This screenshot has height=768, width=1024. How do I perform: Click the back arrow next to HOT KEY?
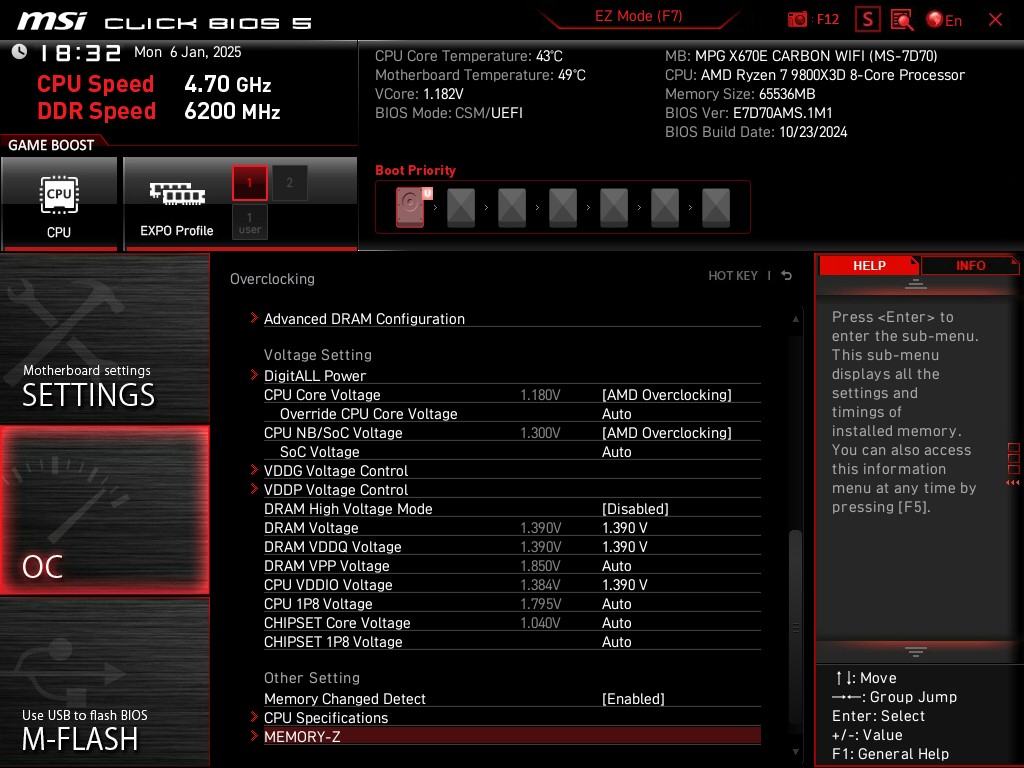786,276
